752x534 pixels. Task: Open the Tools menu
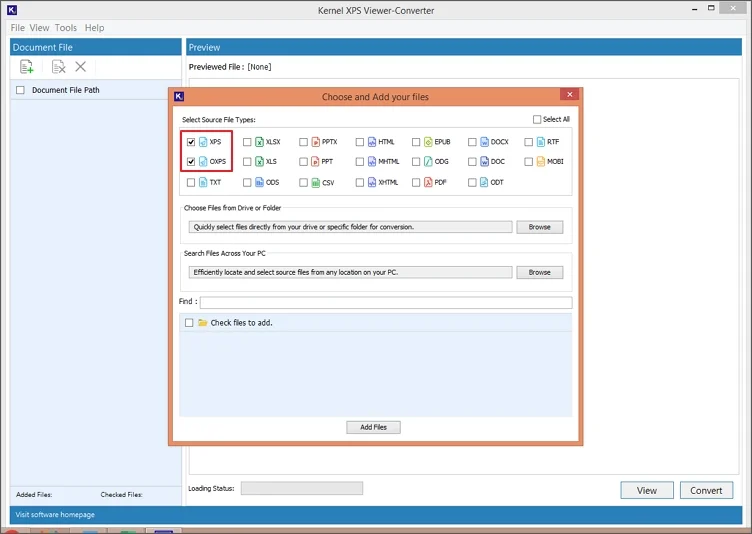pyautogui.click(x=66, y=28)
